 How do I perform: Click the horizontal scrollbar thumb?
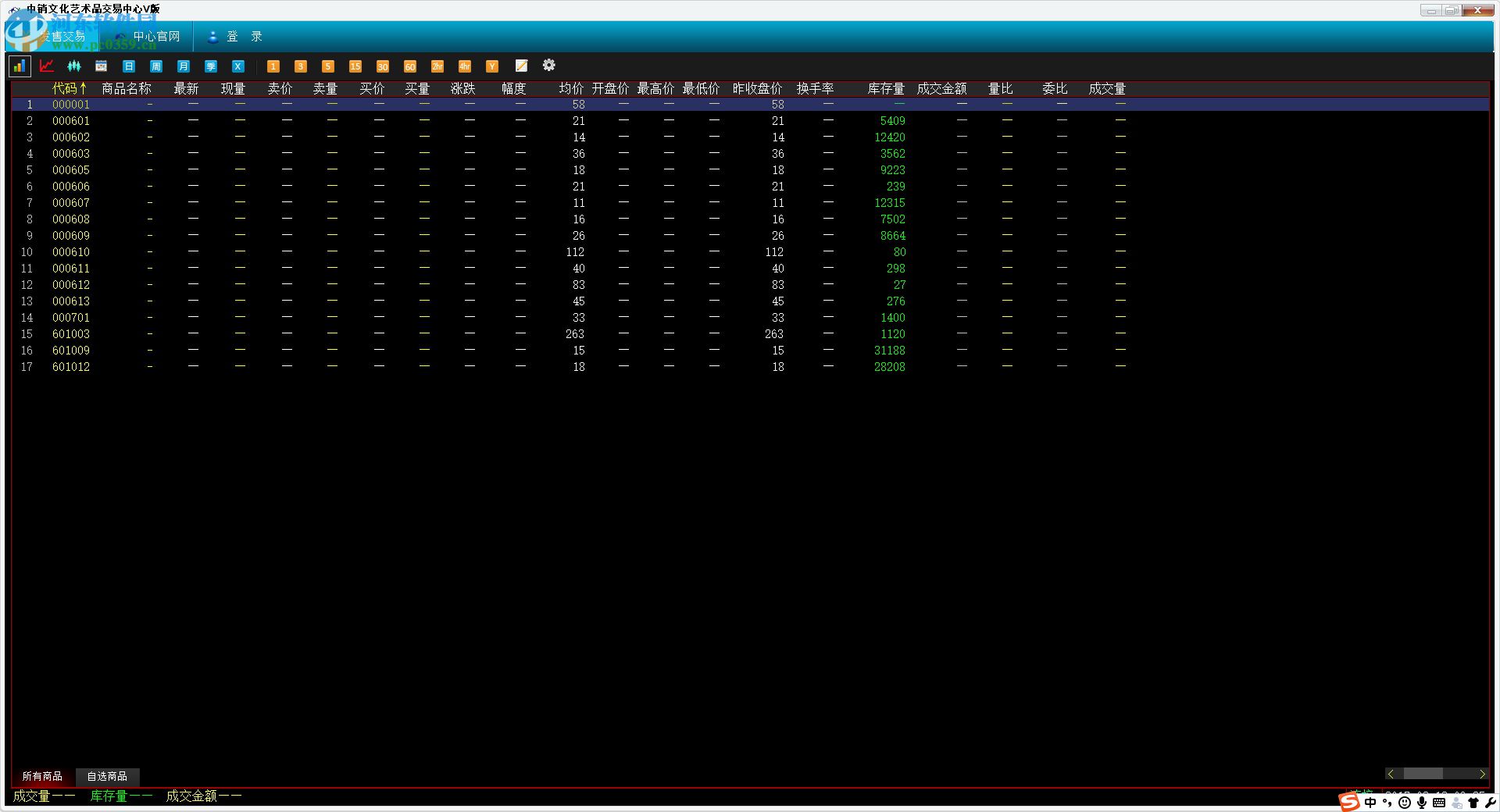pyautogui.click(x=1423, y=774)
